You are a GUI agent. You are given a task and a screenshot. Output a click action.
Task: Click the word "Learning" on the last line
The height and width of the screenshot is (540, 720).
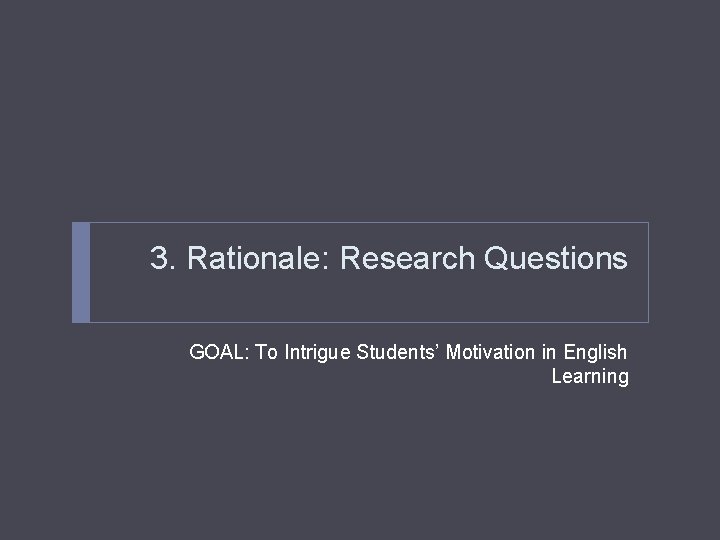(x=590, y=377)
